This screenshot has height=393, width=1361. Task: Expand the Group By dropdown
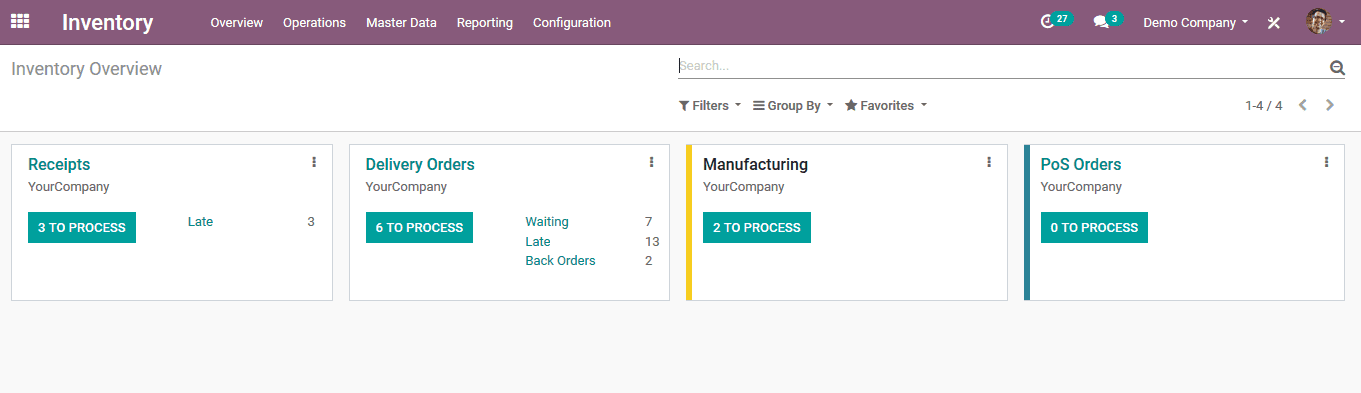point(793,105)
